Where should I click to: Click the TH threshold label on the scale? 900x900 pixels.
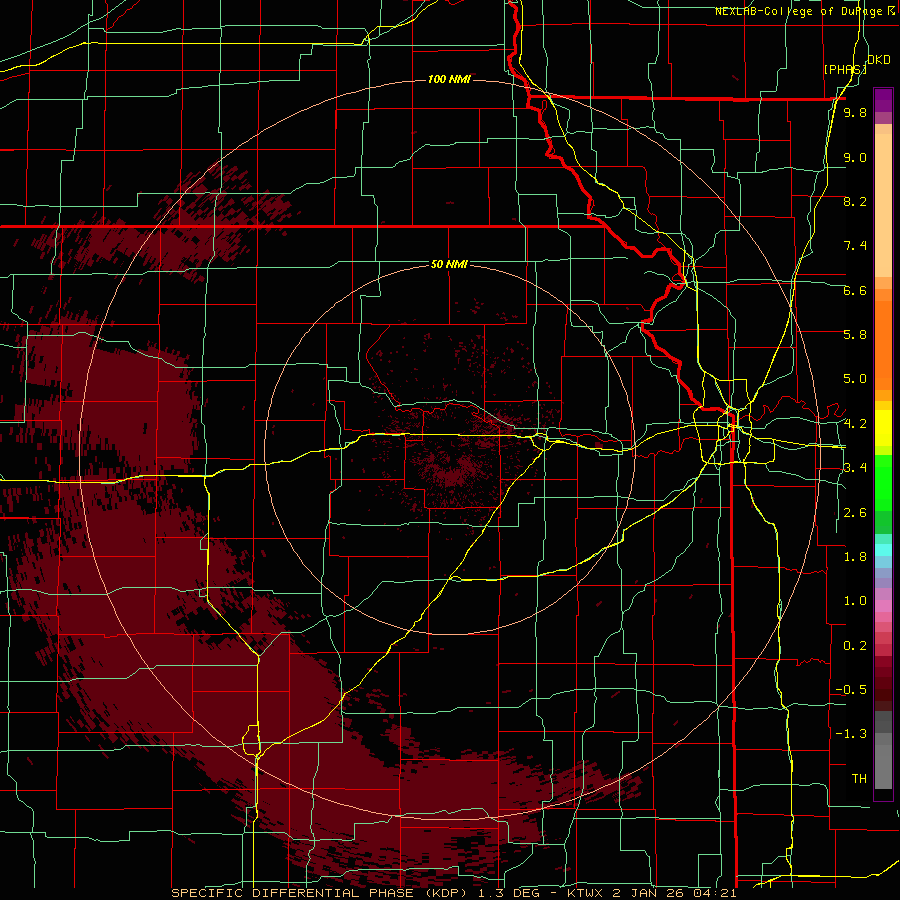(x=859, y=779)
